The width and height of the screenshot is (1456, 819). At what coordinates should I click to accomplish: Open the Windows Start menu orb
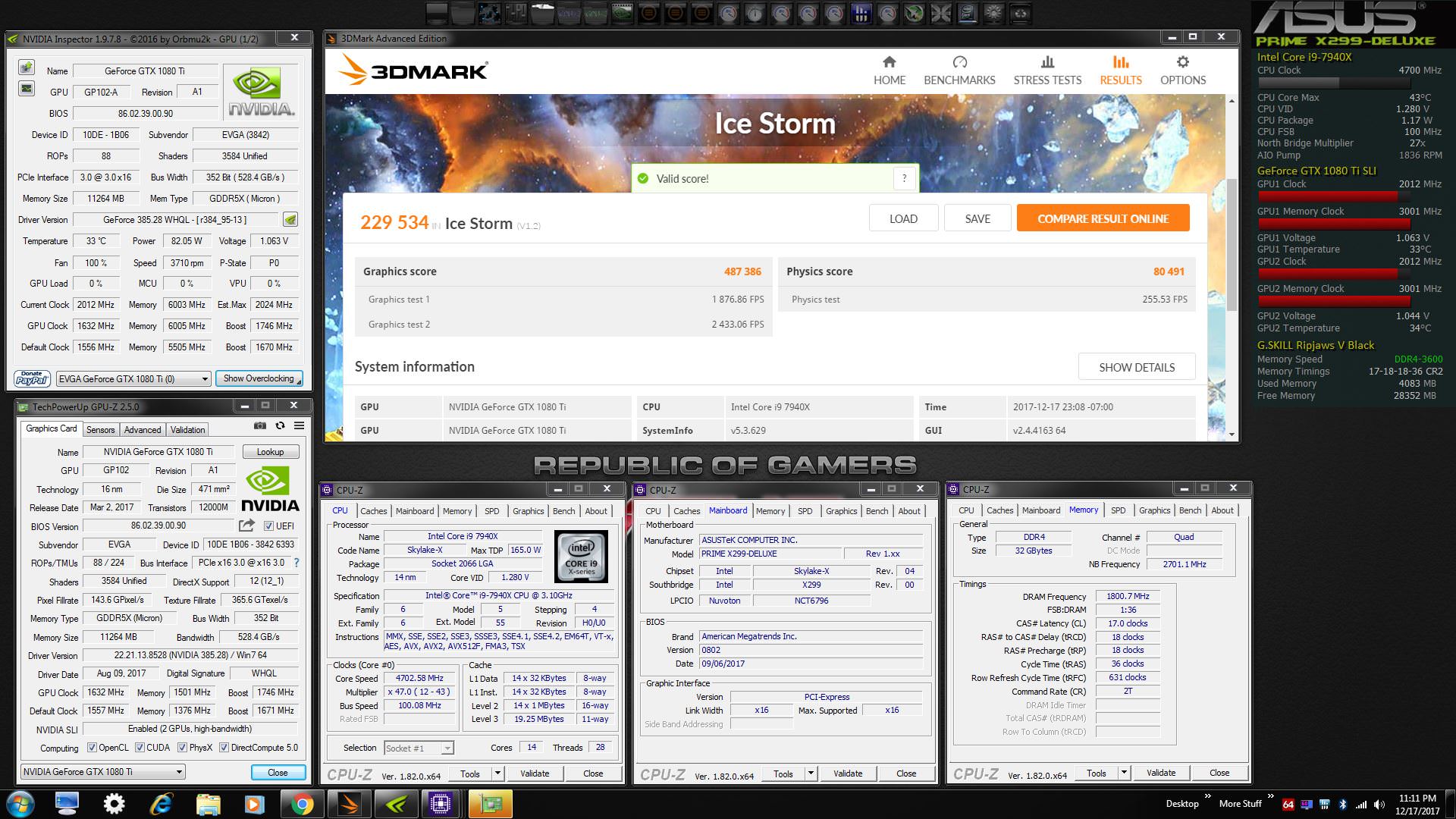point(20,803)
